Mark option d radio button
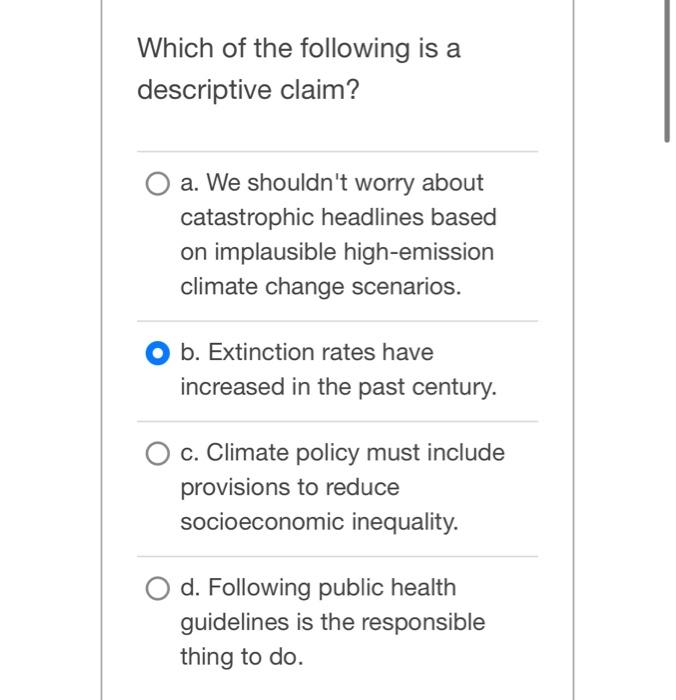The width and height of the screenshot is (676, 700). 157,589
